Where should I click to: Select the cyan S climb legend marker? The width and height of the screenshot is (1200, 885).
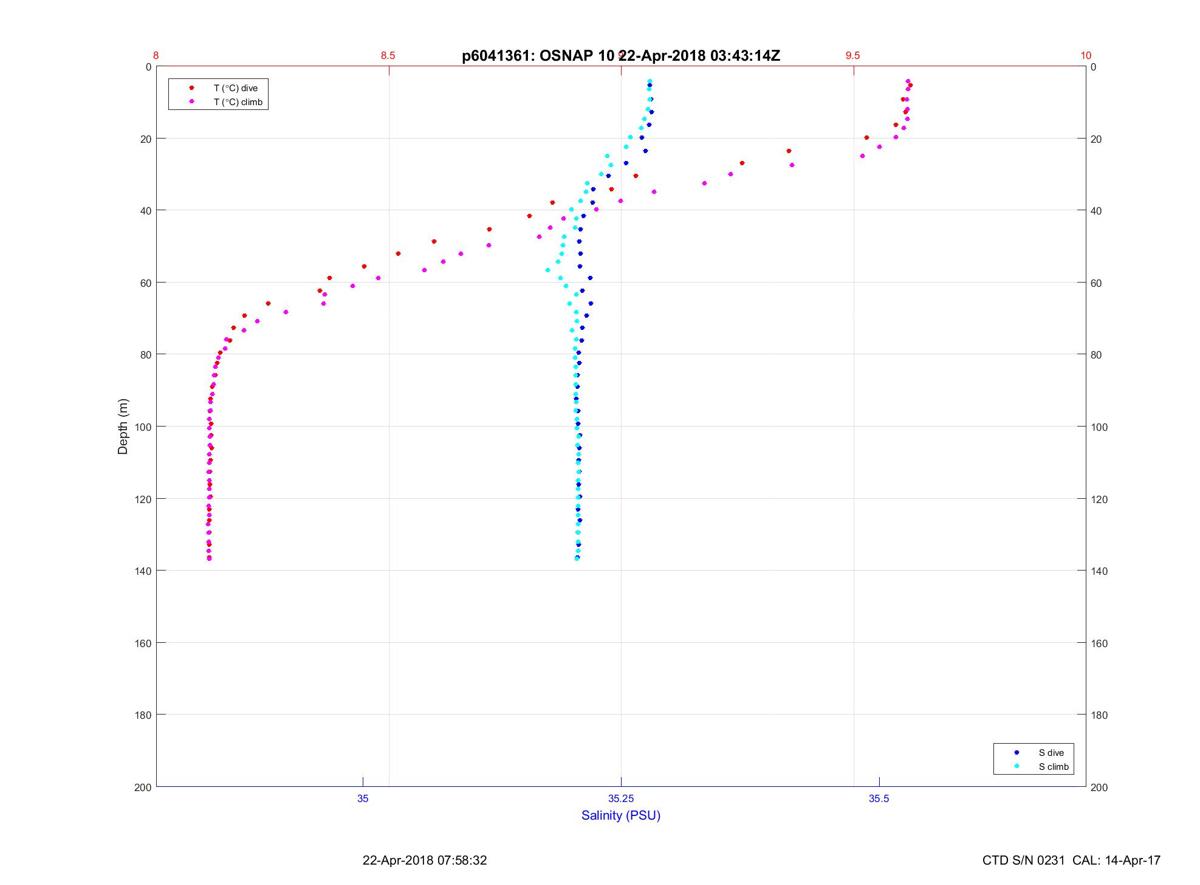pyautogui.click(x=1017, y=766)
